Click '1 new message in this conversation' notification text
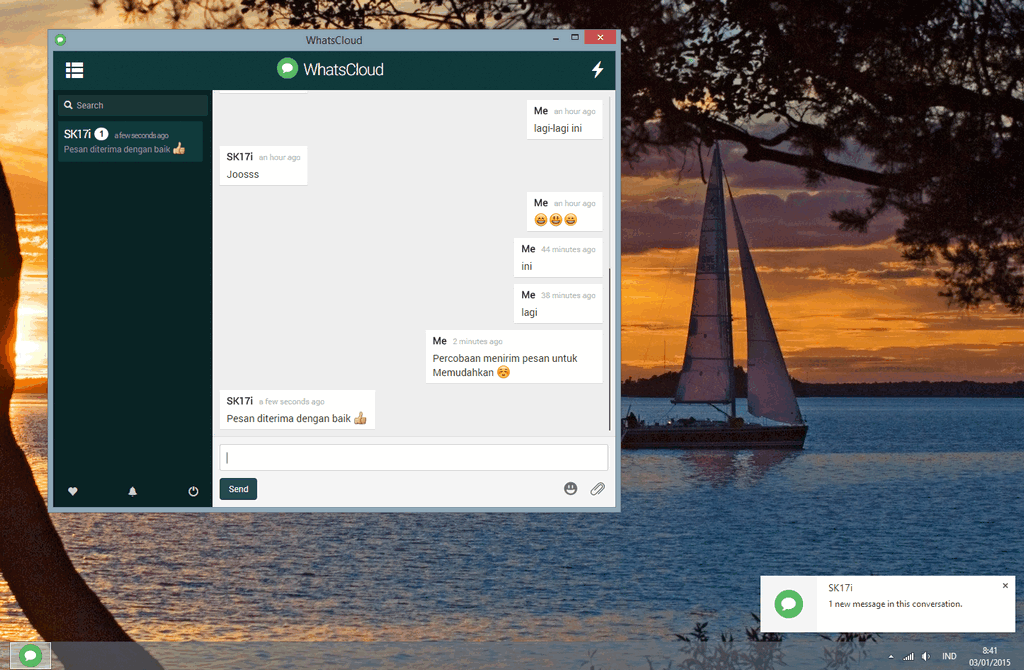Viewport: 1024px width, 670px height. tap(895, 604)
